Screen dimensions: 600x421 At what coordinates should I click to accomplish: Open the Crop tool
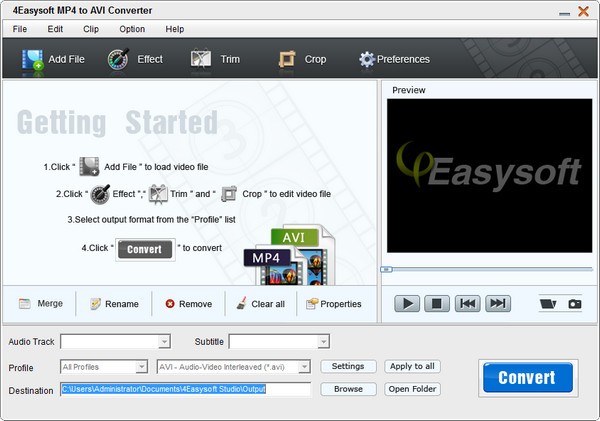(x=288, y=59)
